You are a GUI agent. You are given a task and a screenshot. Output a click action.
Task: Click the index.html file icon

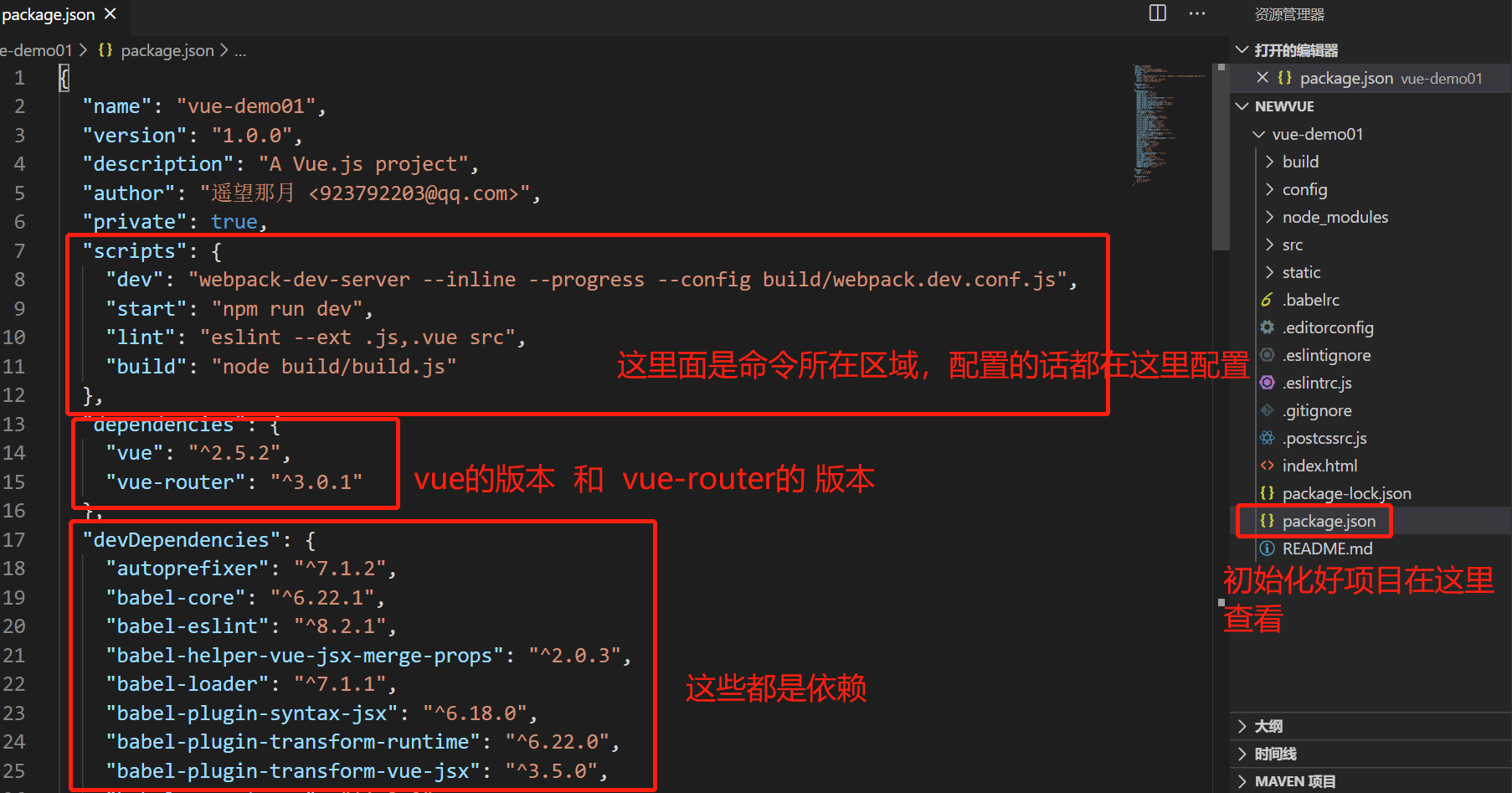pyautogui.click(x=1268, y=466)
